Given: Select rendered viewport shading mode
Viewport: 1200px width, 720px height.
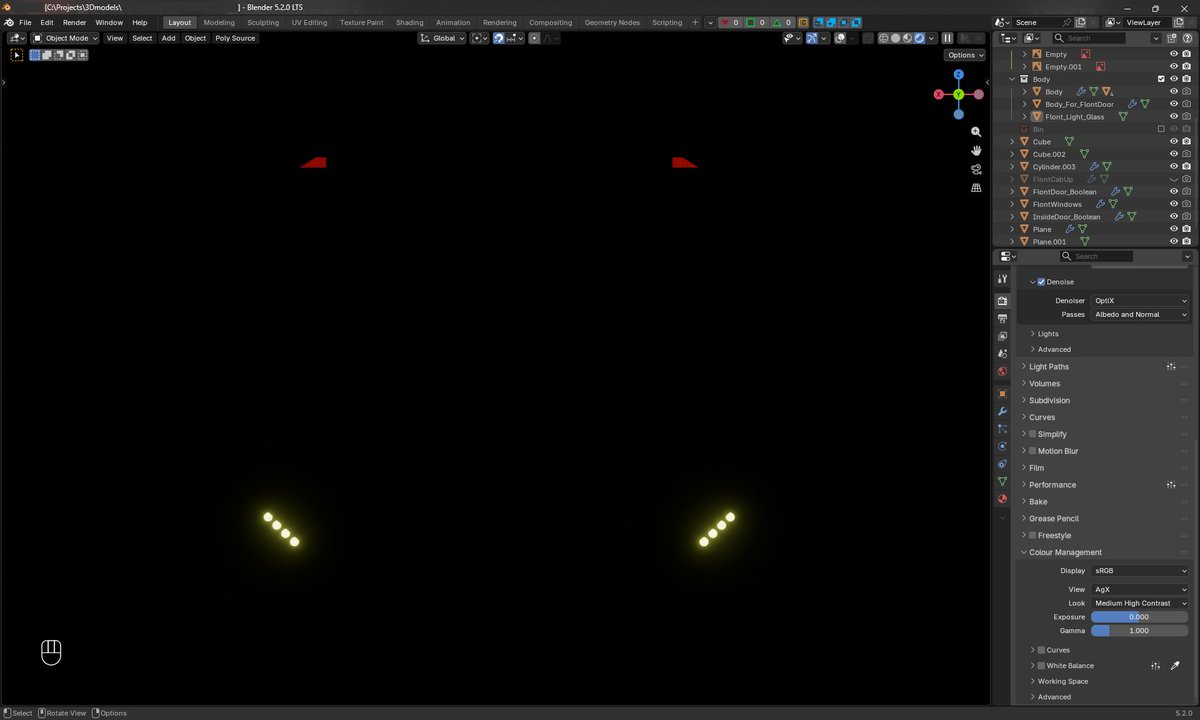Looking at the screenshot, I should (x=919, y=38).
